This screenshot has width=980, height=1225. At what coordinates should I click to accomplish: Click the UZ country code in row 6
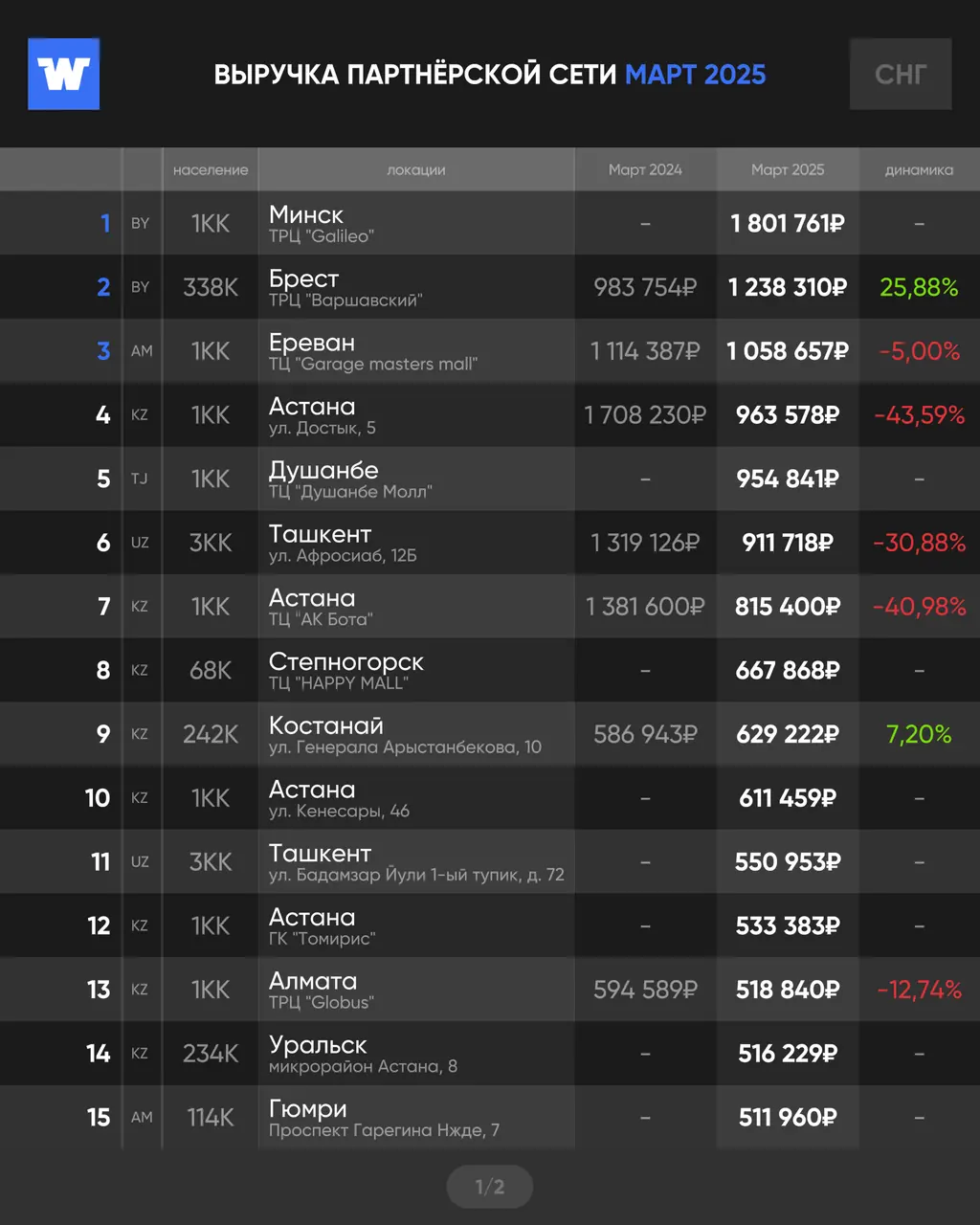[x=141, y=543]
